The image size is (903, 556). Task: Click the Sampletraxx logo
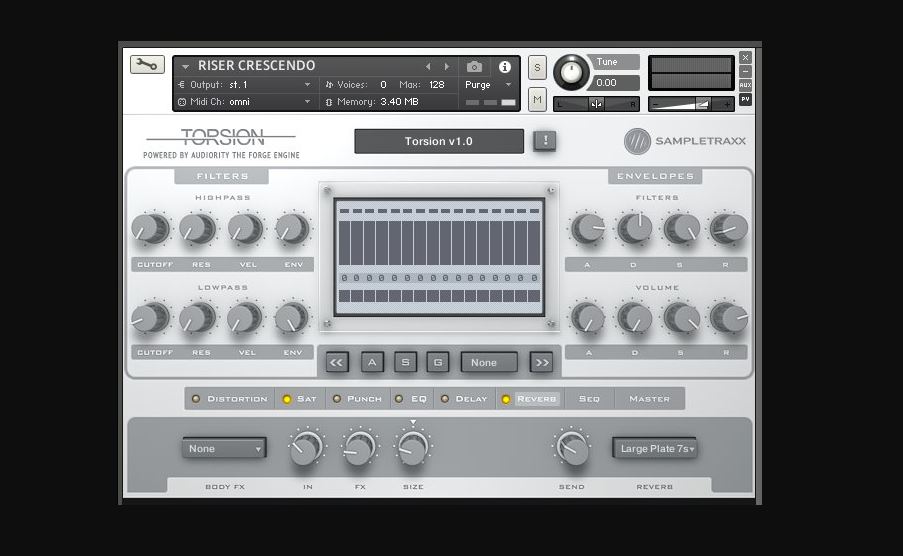click(x=685, y=141)
